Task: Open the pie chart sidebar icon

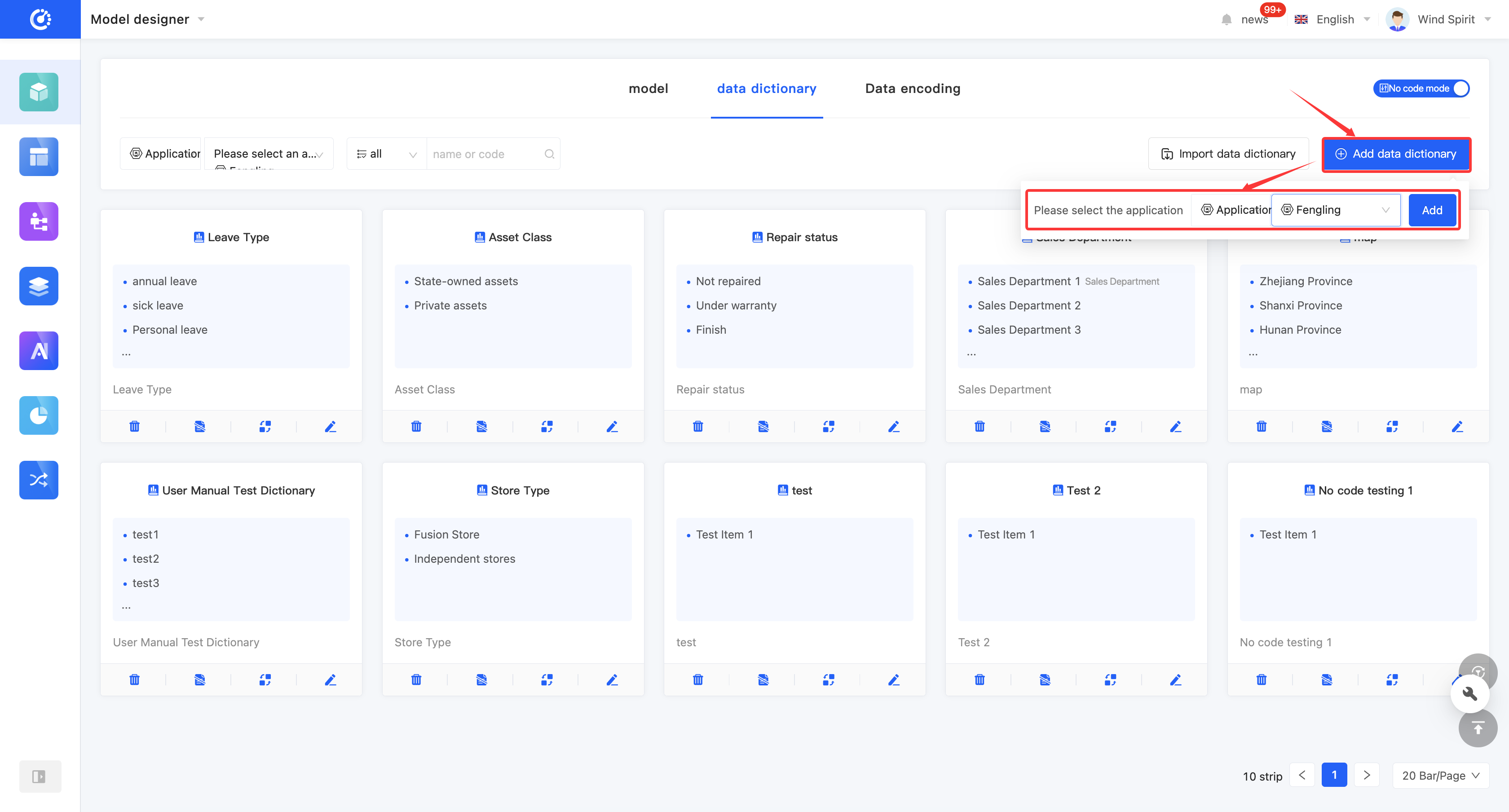Action: click(39, 415)
